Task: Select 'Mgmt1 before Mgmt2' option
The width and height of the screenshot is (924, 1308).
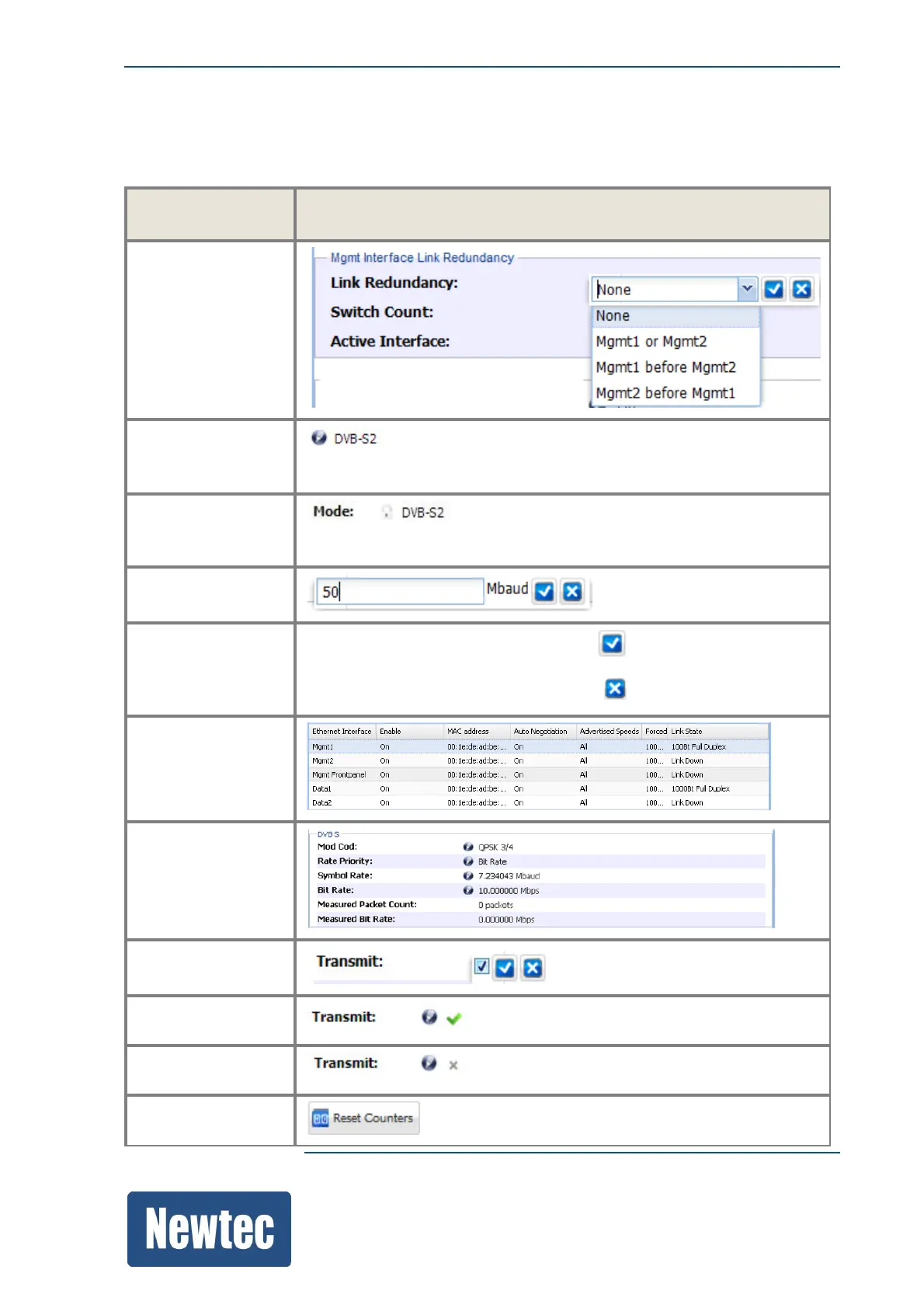Action: click(665, 367)
